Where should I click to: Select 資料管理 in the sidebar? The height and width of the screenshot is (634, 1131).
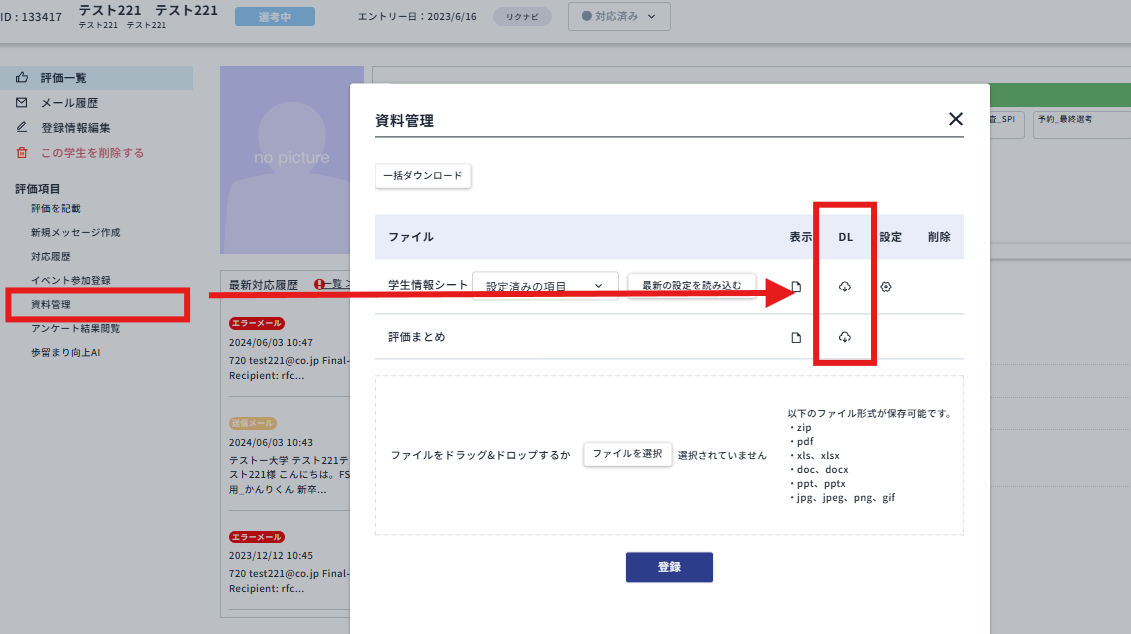pos(51,304)
